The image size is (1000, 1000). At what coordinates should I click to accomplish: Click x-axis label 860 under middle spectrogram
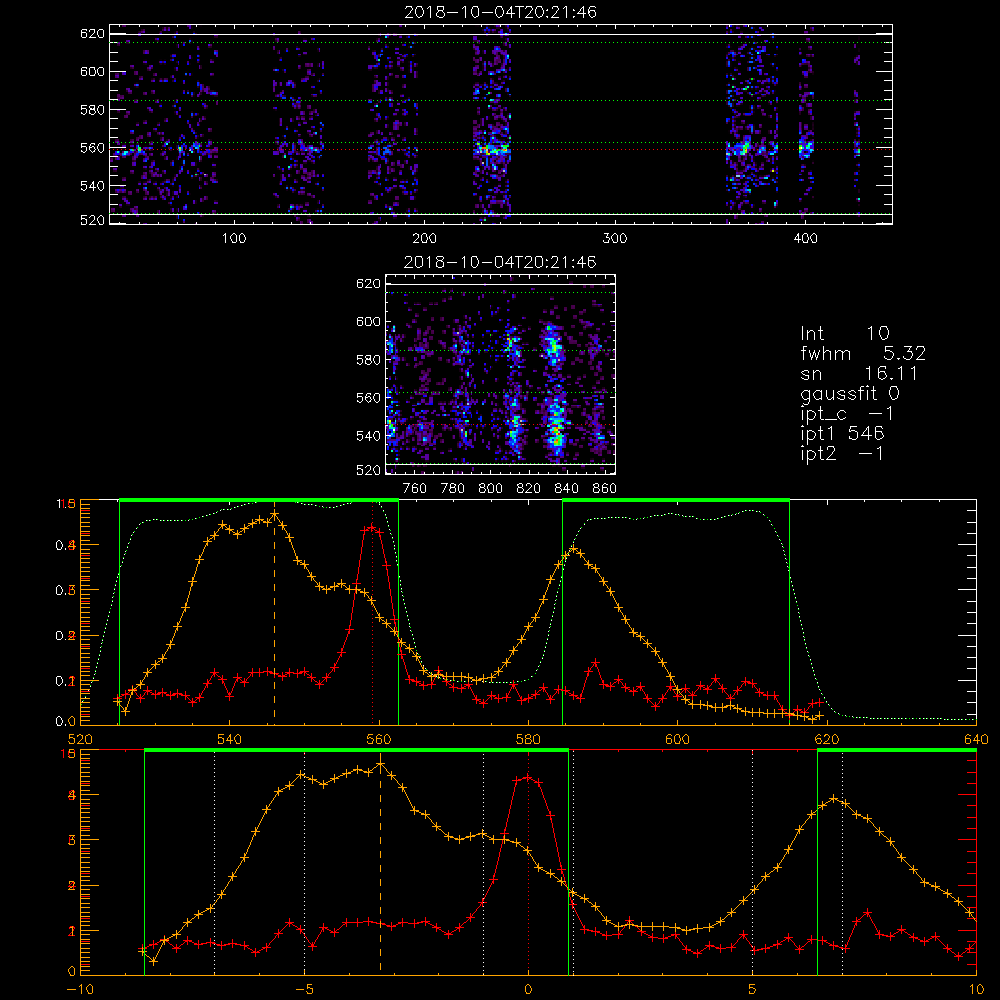click(x=605, y=489)
